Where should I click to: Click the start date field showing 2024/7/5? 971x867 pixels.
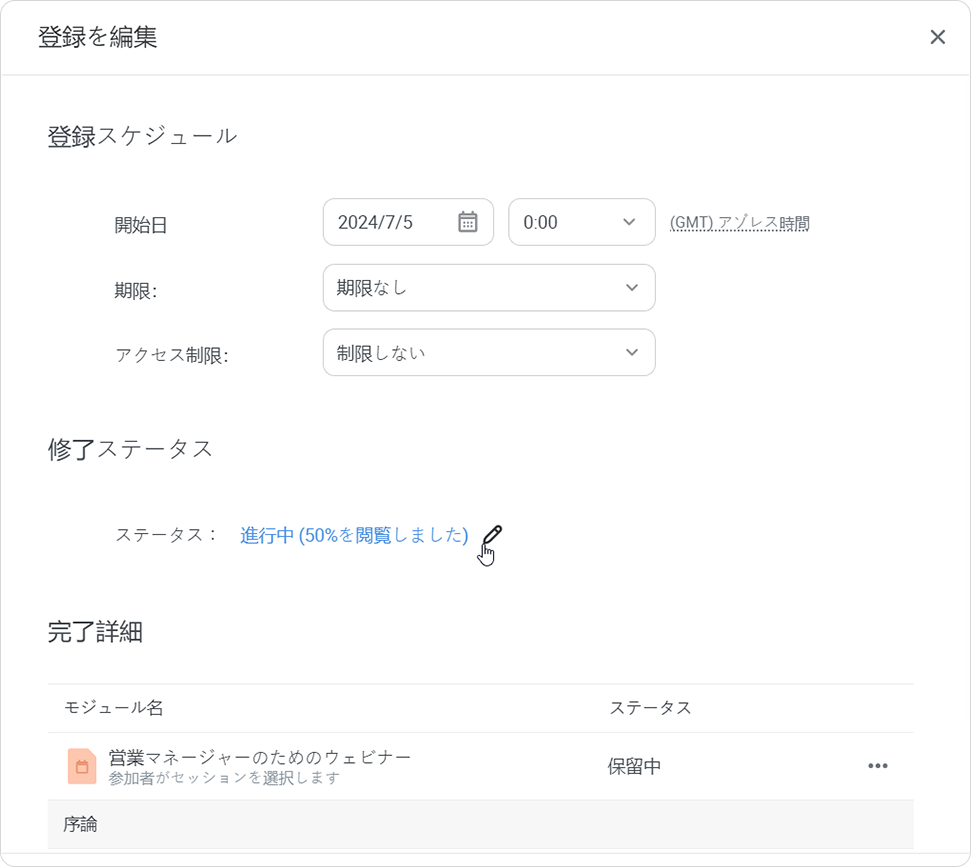(390, 222)
